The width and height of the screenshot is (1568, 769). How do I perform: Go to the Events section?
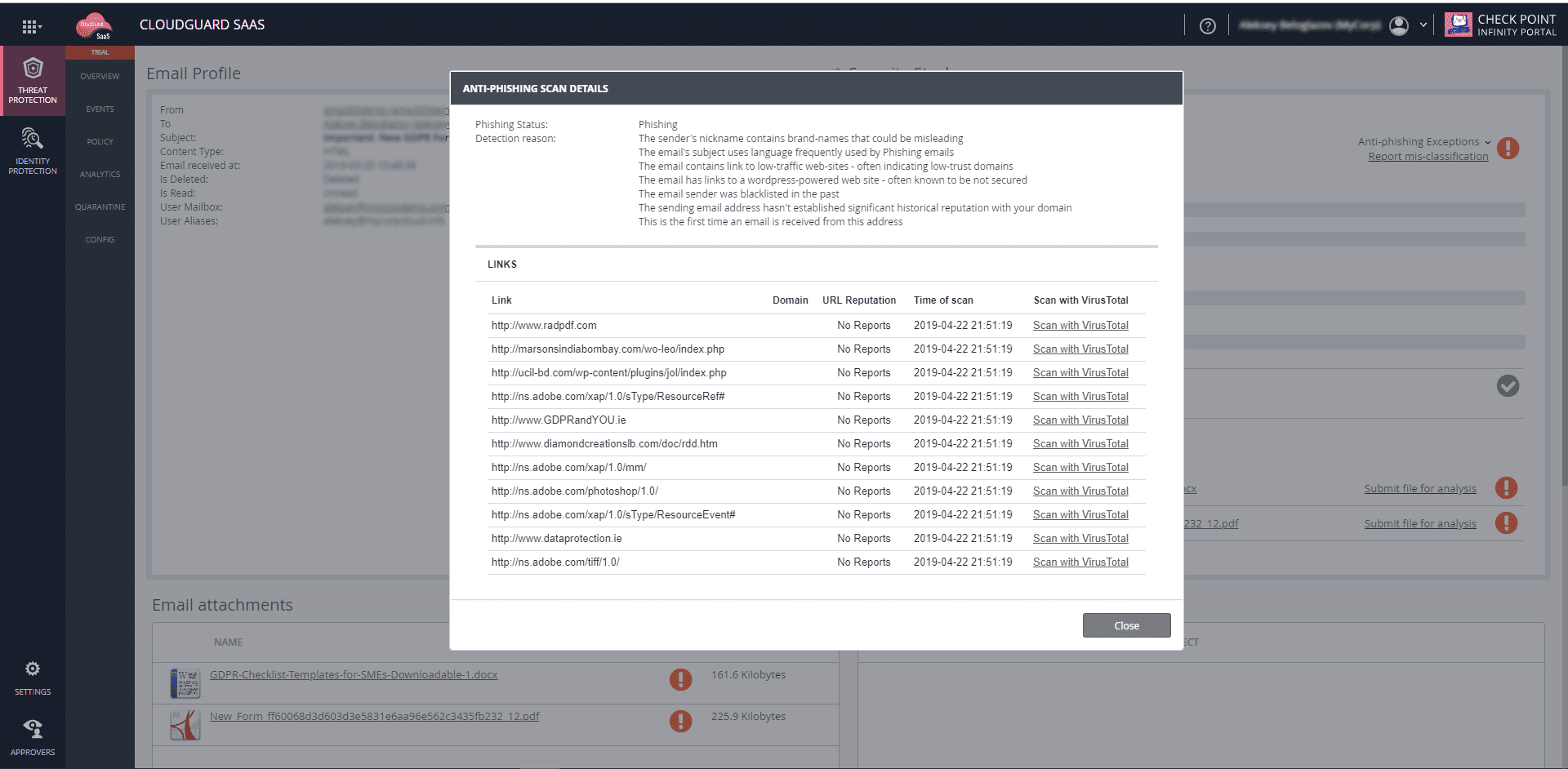100,109
